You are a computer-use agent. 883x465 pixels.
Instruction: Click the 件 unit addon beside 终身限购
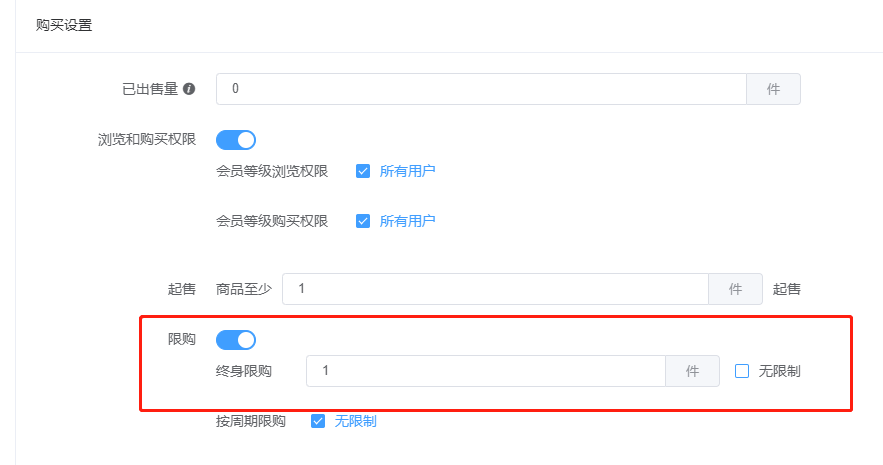point(693,371)
